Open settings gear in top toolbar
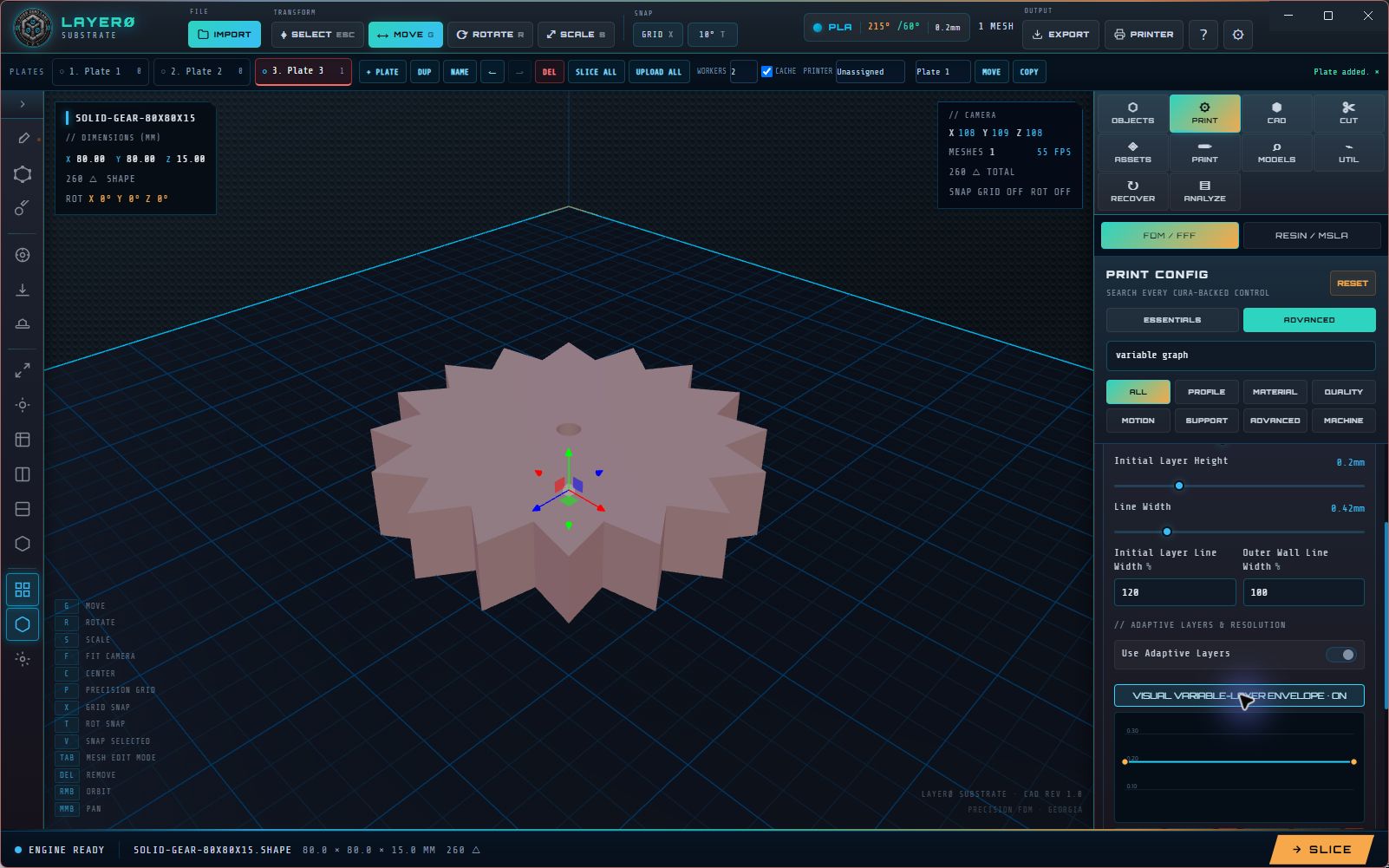This screenshot has width=1389, height=868. 1238,35
